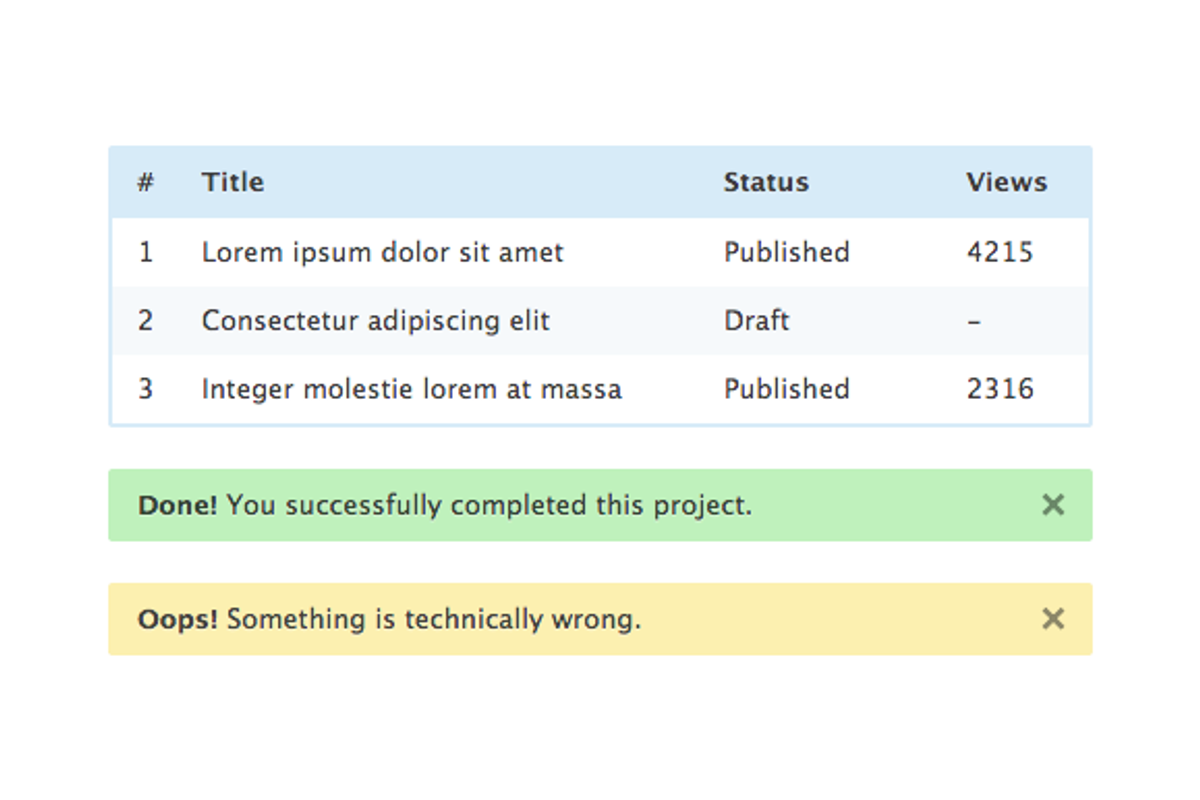The width and height of the screenshot is (1200, 800).
Task: Click the Published status in row 3
Action: 786,389
